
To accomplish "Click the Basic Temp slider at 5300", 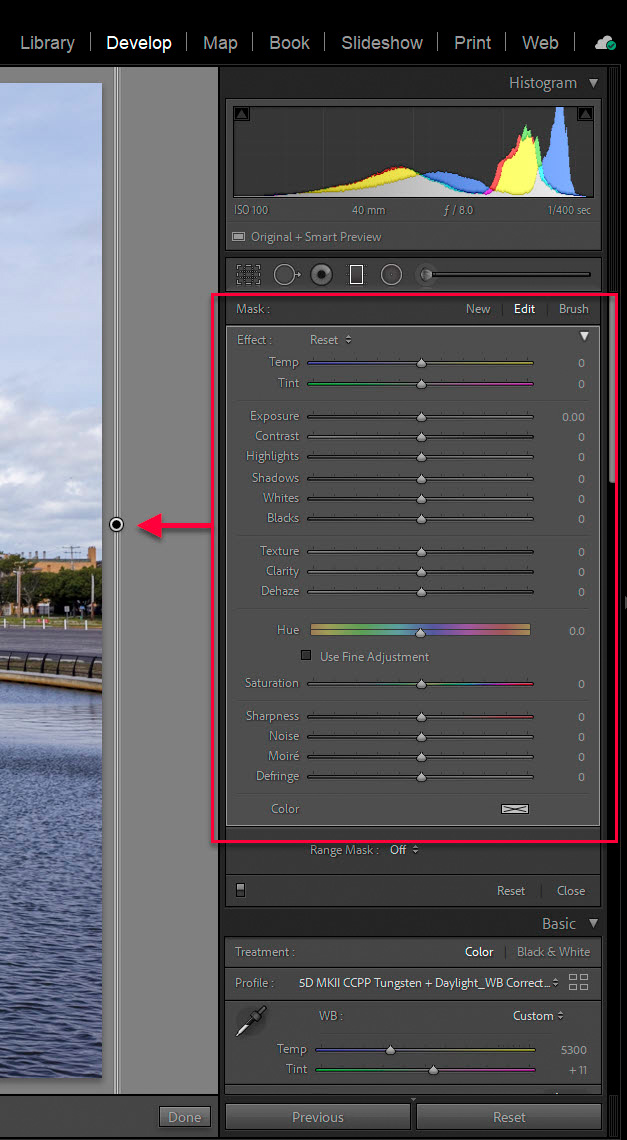I will pyautogui.click(x=391, y=1050).
